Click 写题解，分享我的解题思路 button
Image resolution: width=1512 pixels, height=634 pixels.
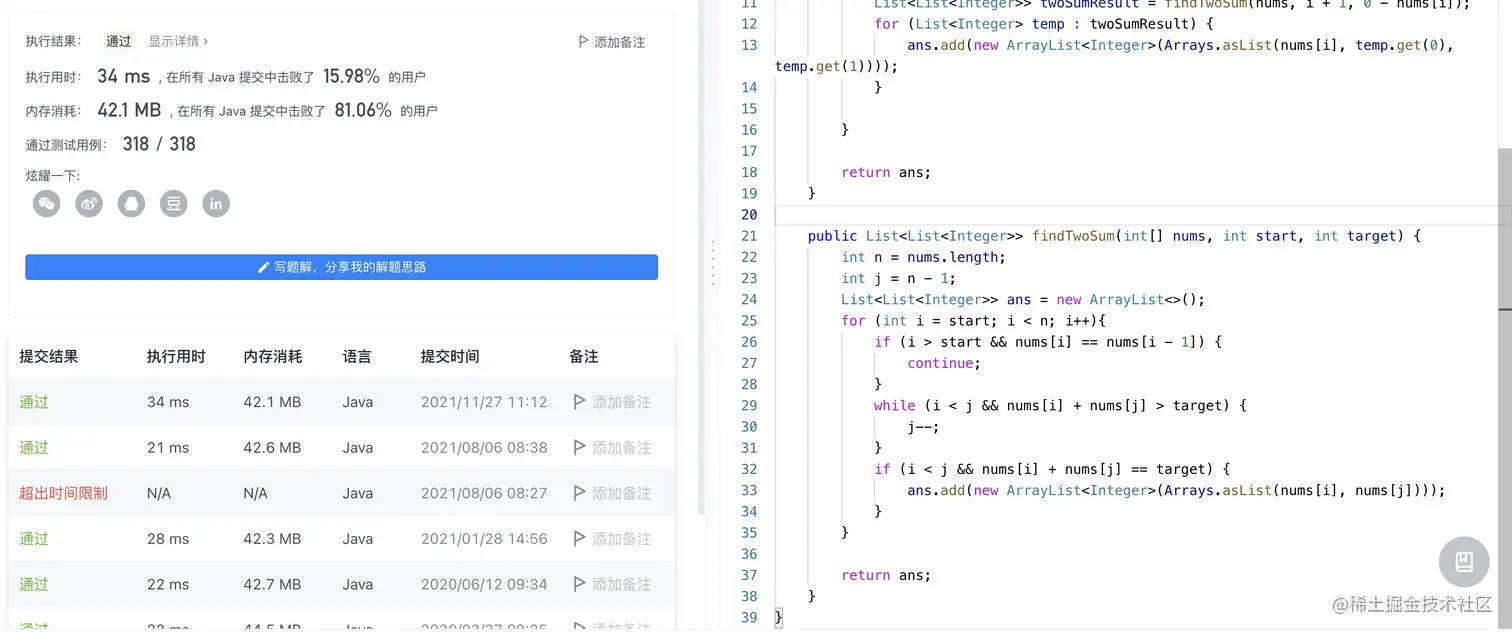click(x=341, y=267)
